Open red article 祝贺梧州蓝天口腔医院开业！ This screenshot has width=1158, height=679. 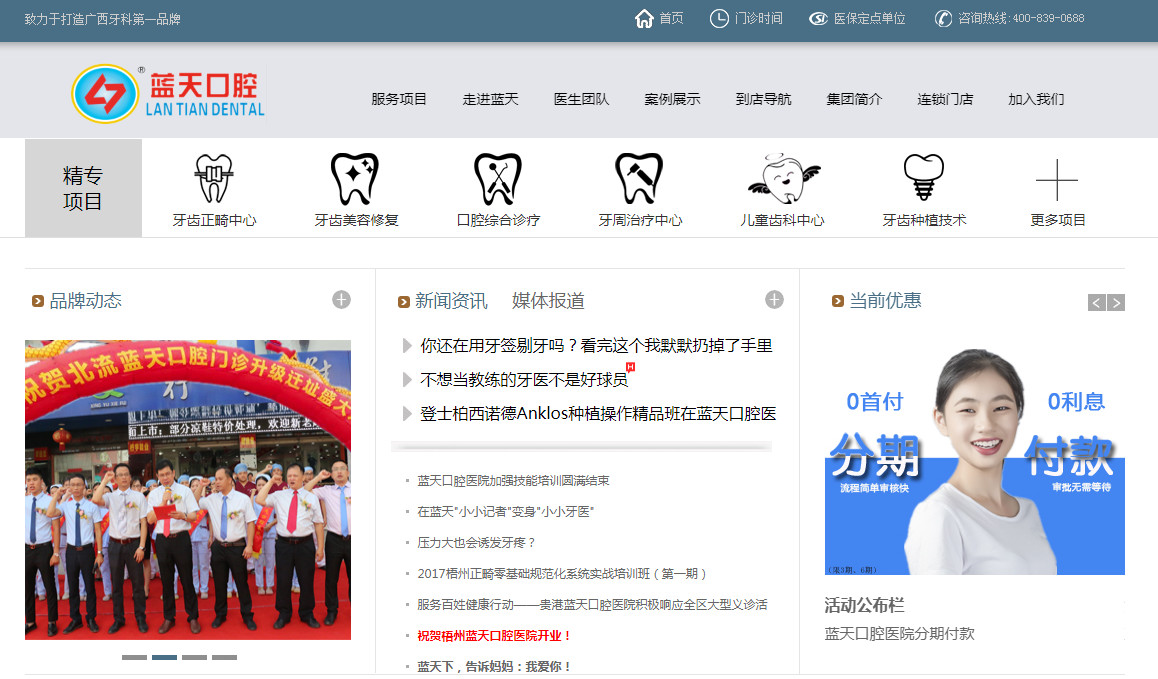pyautogui.click(x=494, y=636)
